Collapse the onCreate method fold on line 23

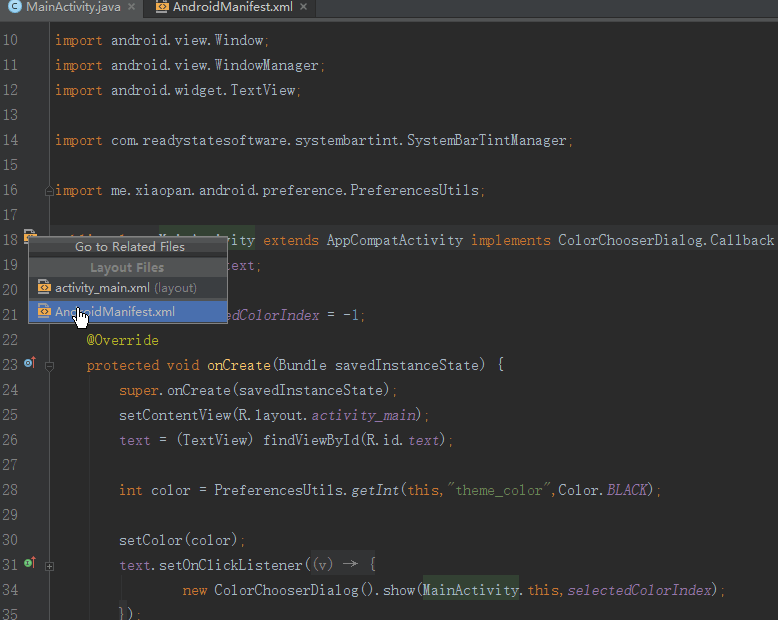click(x=49, y=367)
